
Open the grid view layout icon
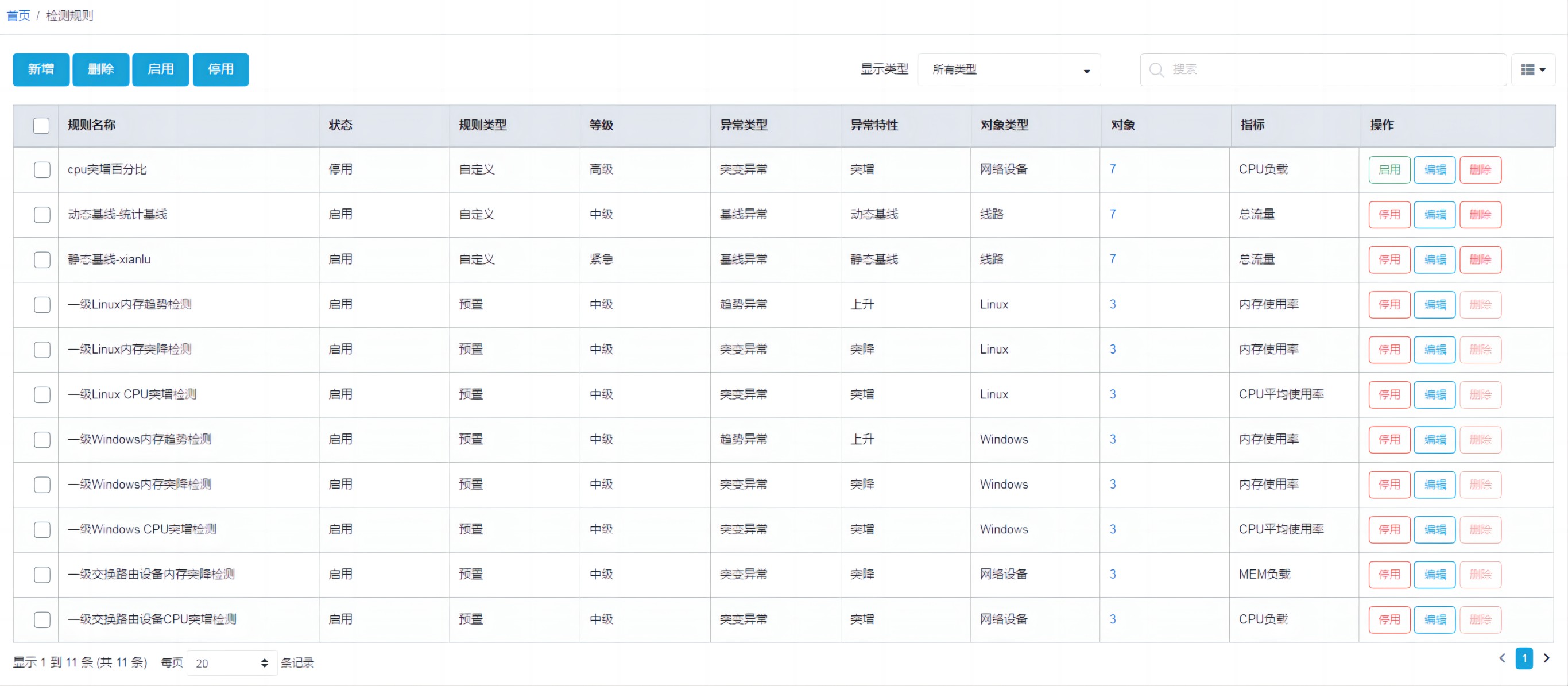tap(1529, 69)
